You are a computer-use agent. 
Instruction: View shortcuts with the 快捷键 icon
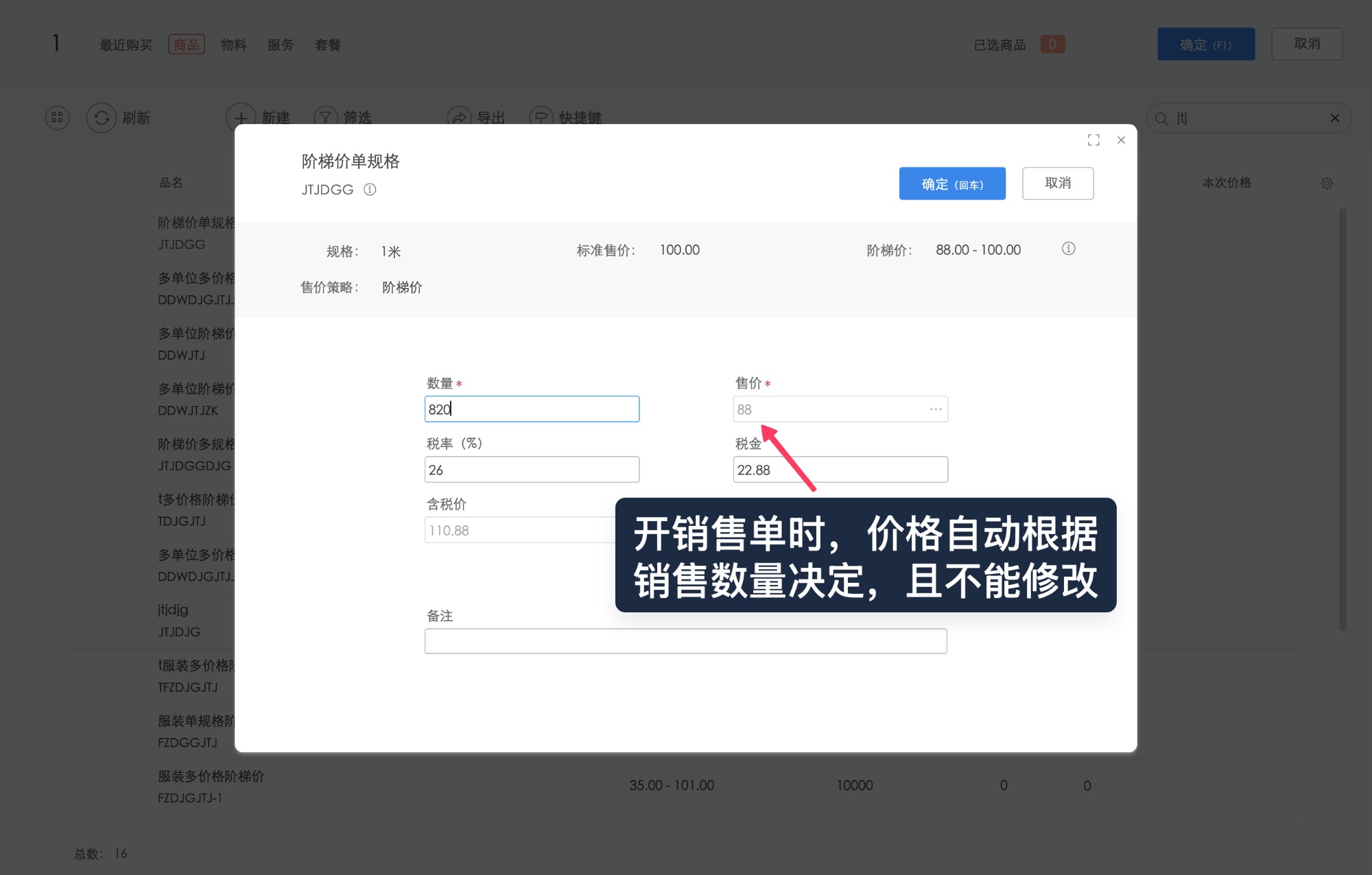(541, 117)
